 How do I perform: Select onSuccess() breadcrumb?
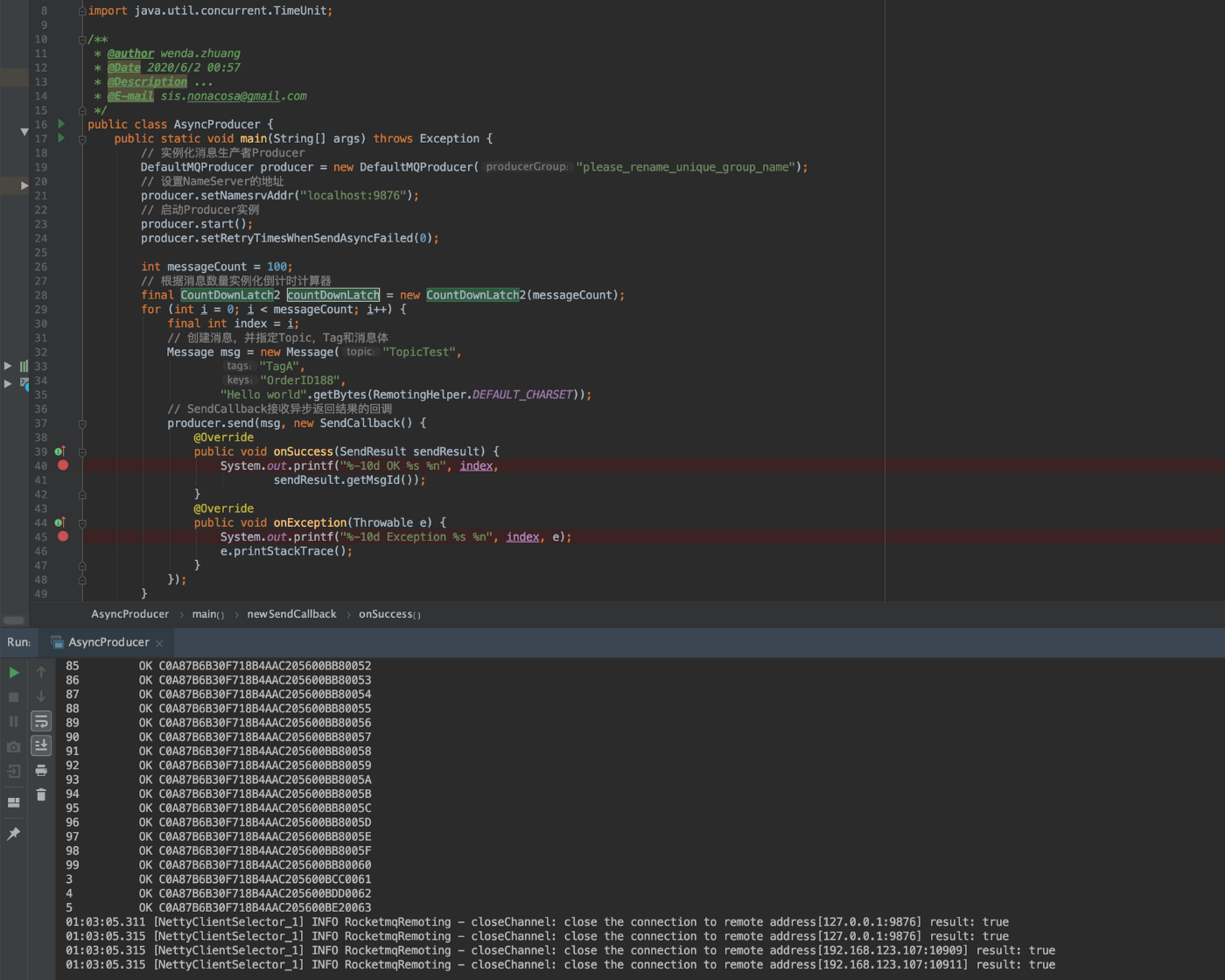click(x=389, y=614)
